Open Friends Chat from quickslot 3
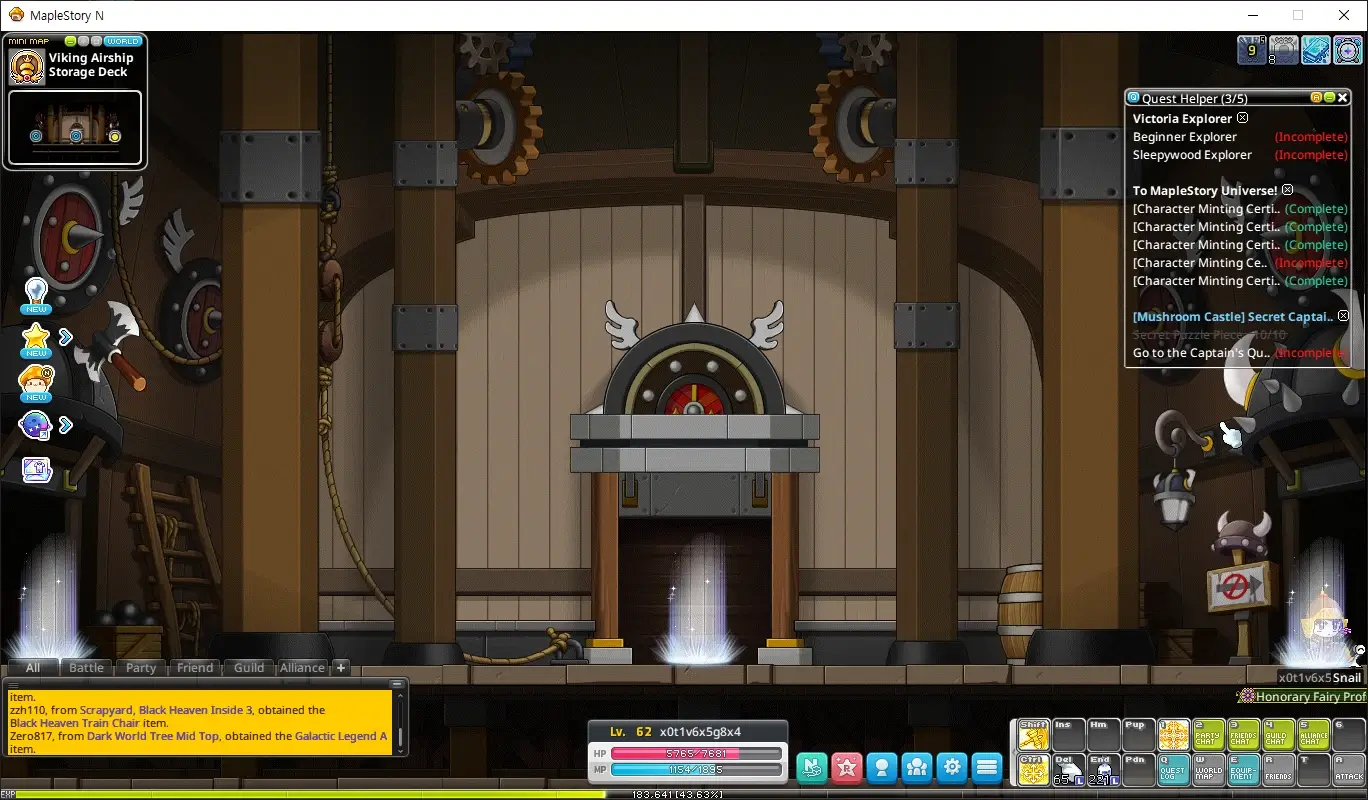The image size is (1368, 800). pos(1244,735)
